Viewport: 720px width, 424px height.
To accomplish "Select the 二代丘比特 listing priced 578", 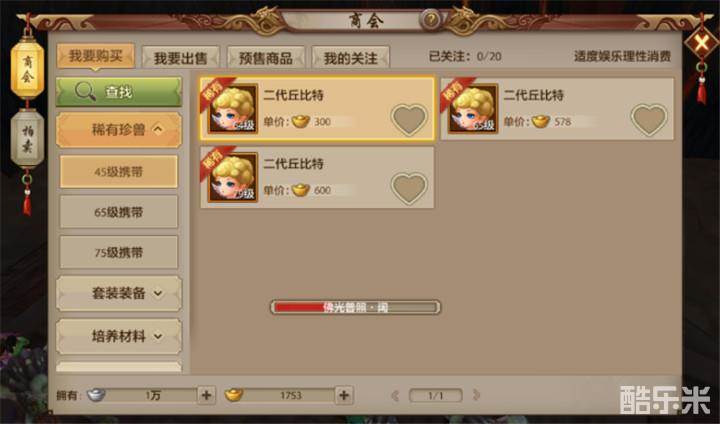I will pyautogui.click(x=557, y=108).
